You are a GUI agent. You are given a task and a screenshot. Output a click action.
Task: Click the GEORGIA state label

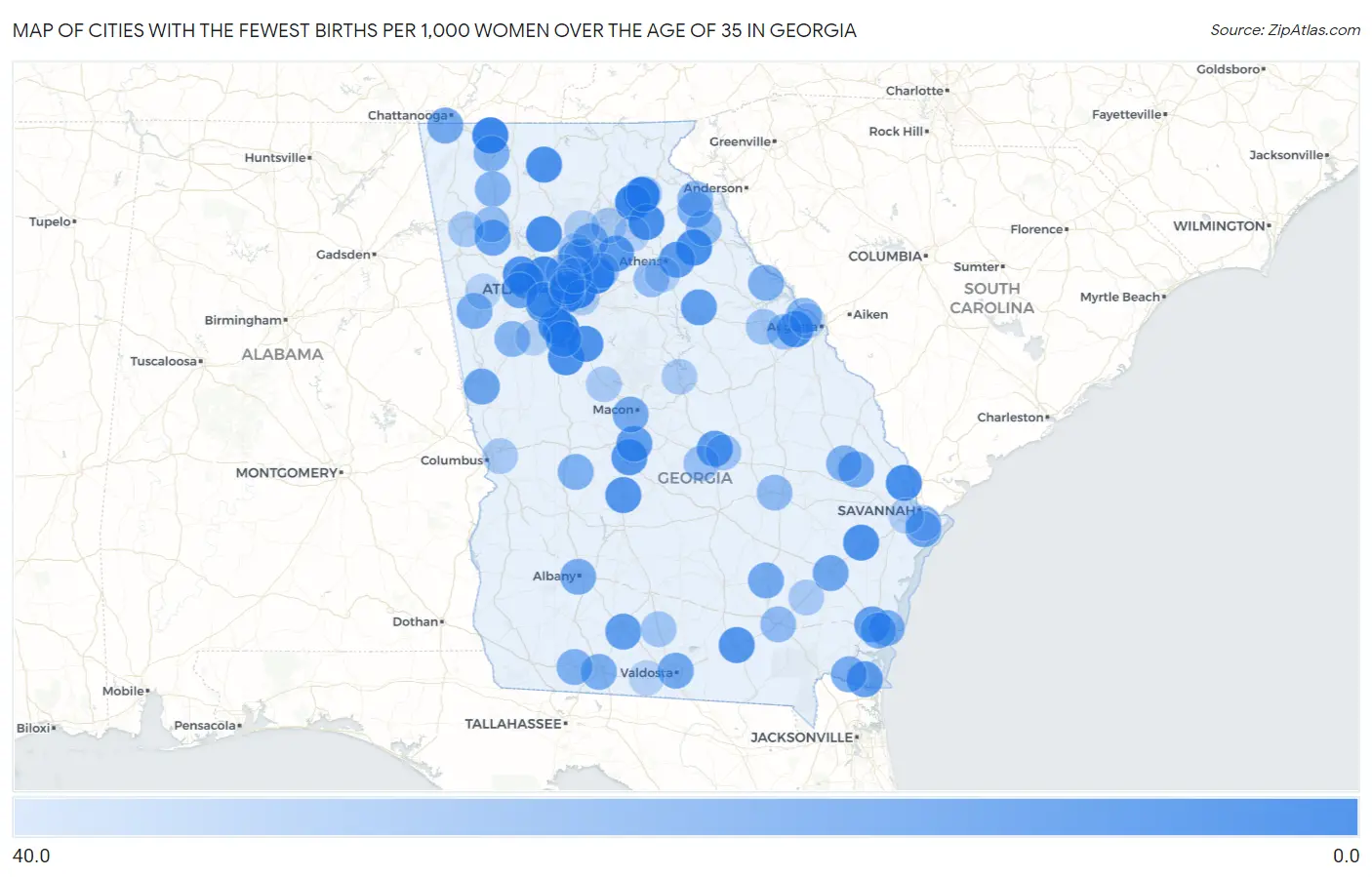click(x=695, y=478)
